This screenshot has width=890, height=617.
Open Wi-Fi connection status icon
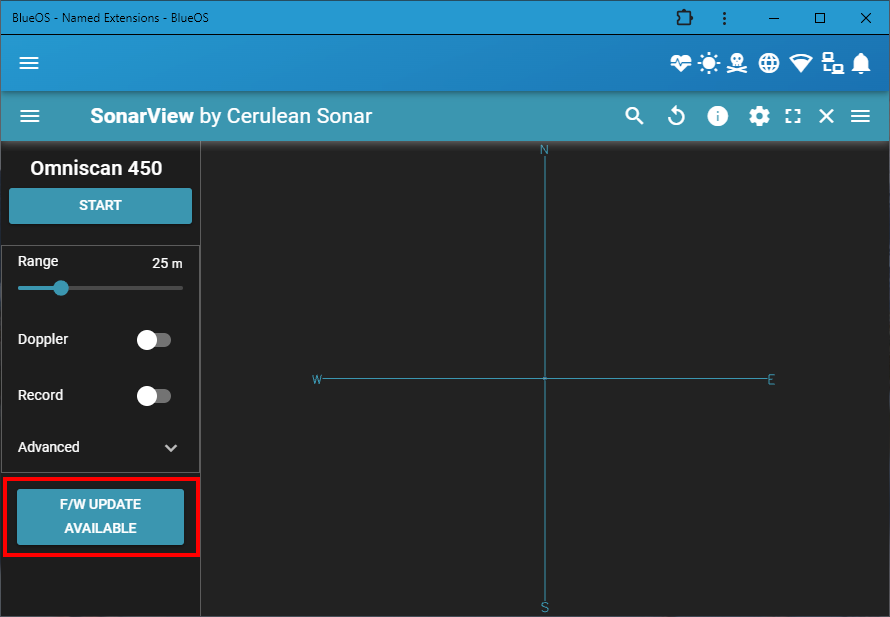point(801,62)
